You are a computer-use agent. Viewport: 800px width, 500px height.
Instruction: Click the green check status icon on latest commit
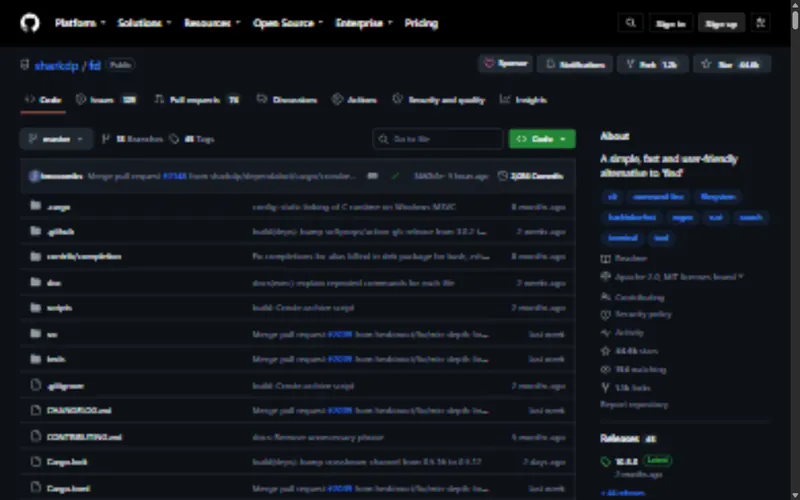click(395, 176)
